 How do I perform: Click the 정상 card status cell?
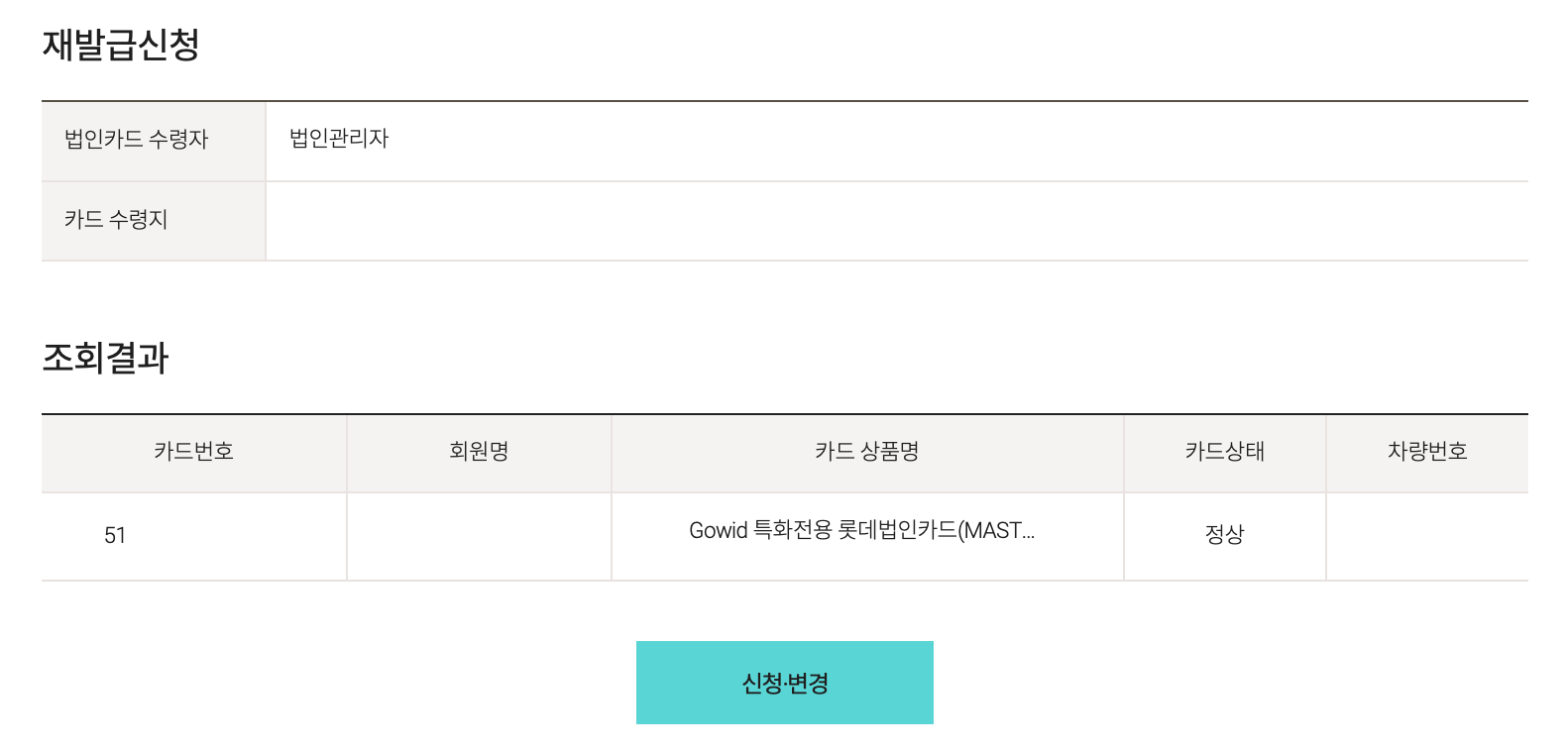[x=1224, y=535]
